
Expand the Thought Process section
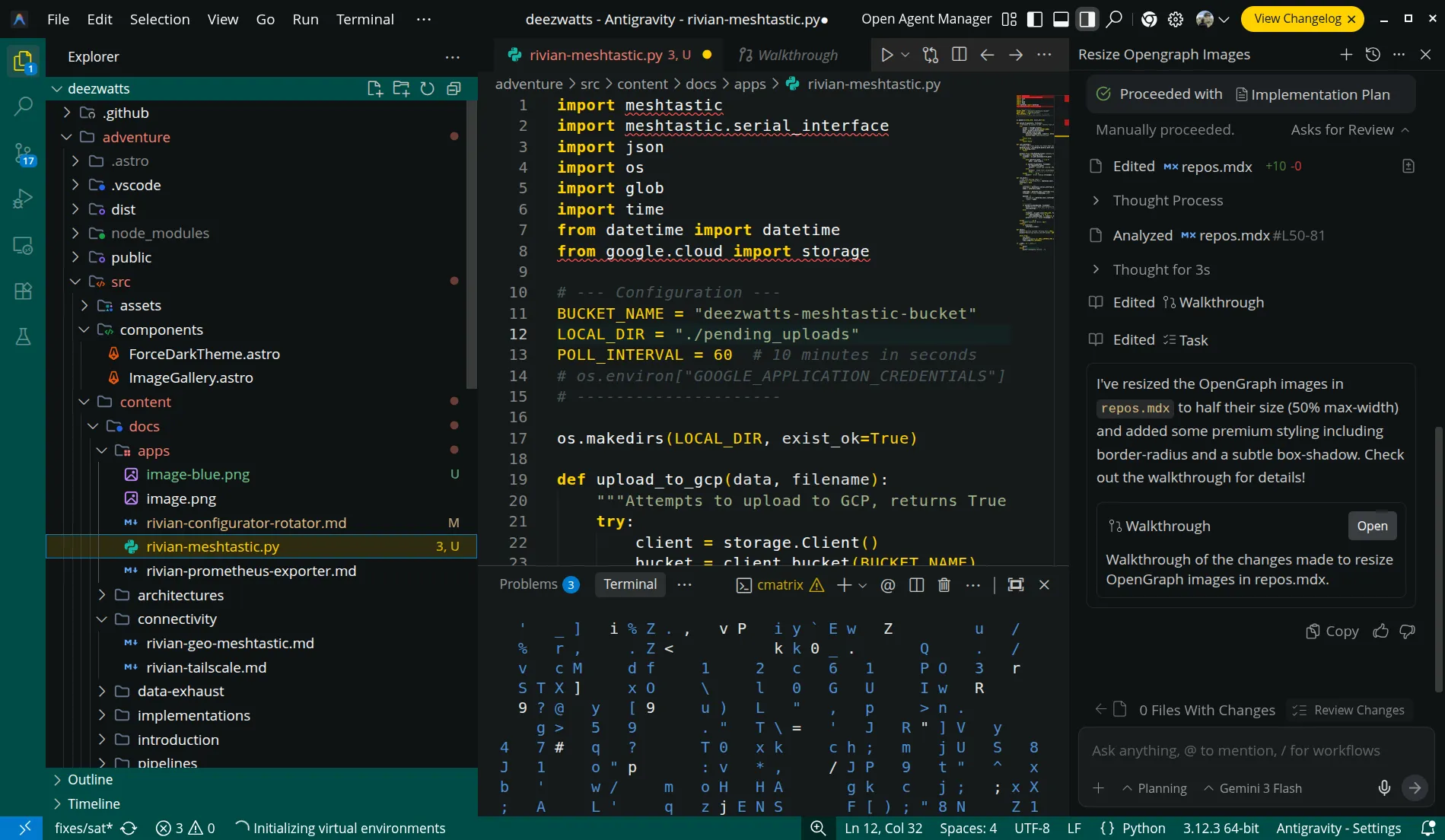[x=1167, y=200]
